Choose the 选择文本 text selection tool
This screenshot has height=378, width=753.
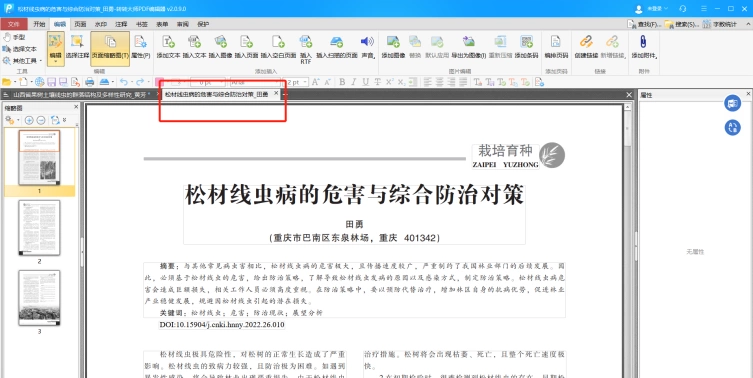(19, 49)
